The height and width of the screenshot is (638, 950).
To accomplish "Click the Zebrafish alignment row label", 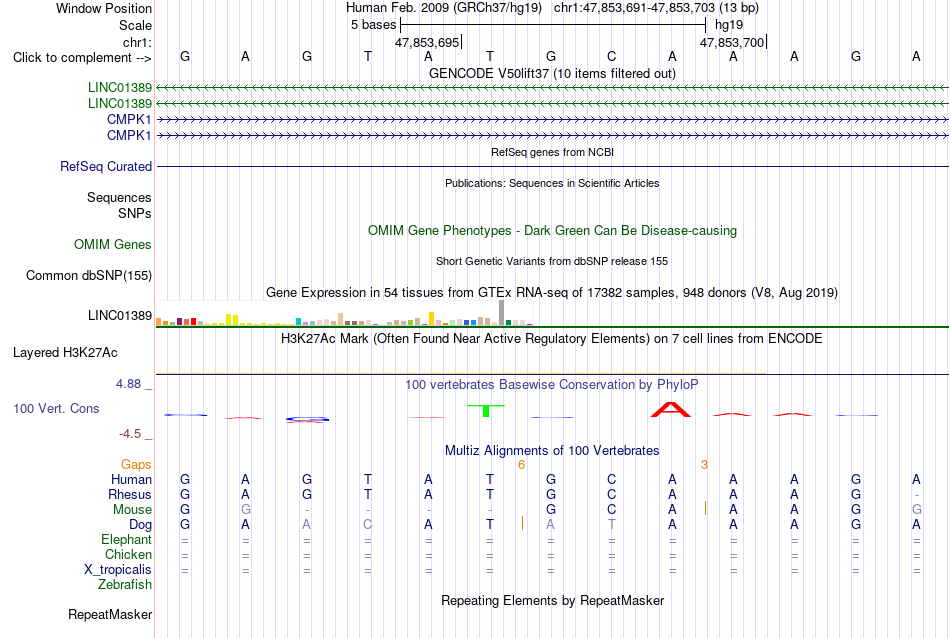I will [x=125, y=585].
